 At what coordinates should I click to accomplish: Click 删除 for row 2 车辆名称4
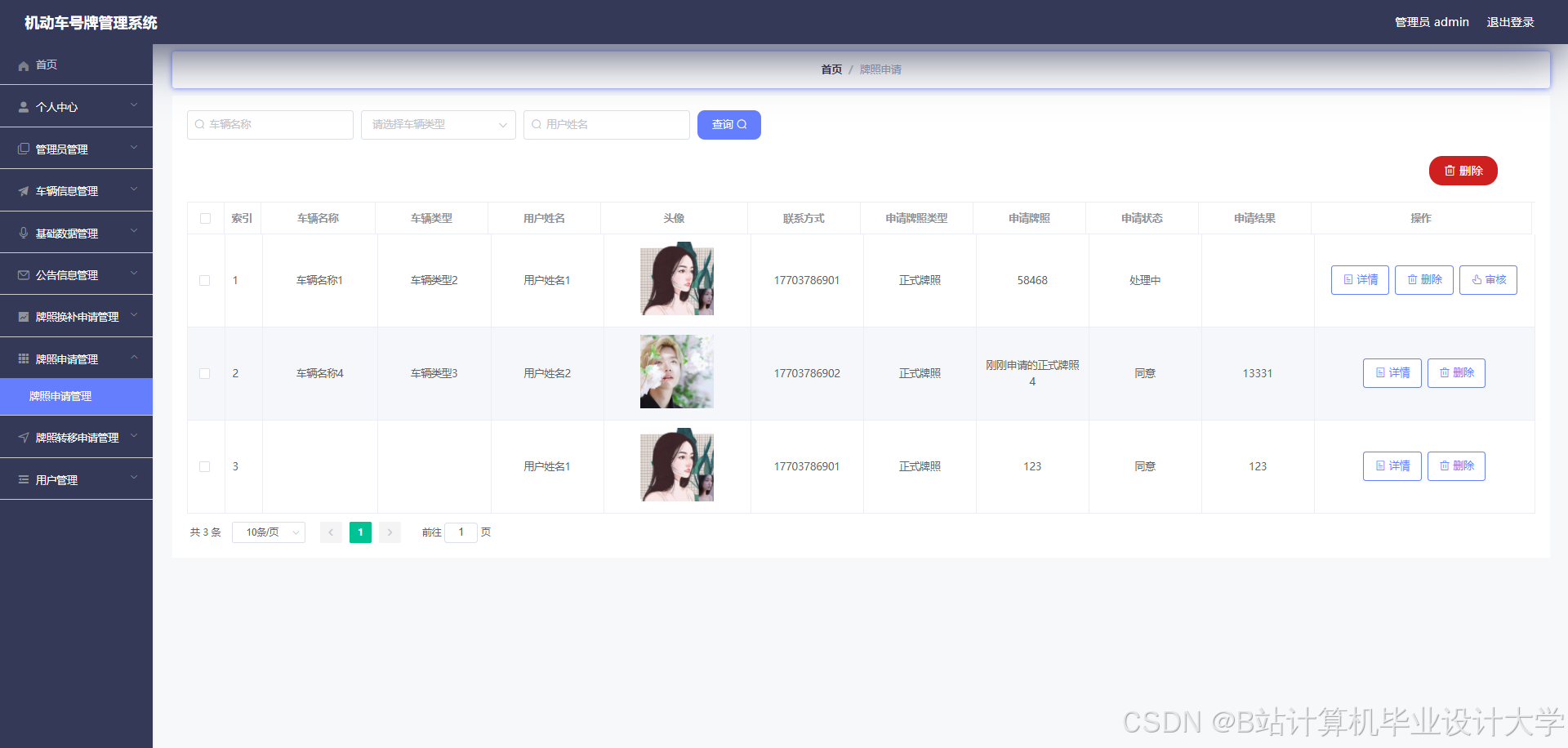[1456, 373]
